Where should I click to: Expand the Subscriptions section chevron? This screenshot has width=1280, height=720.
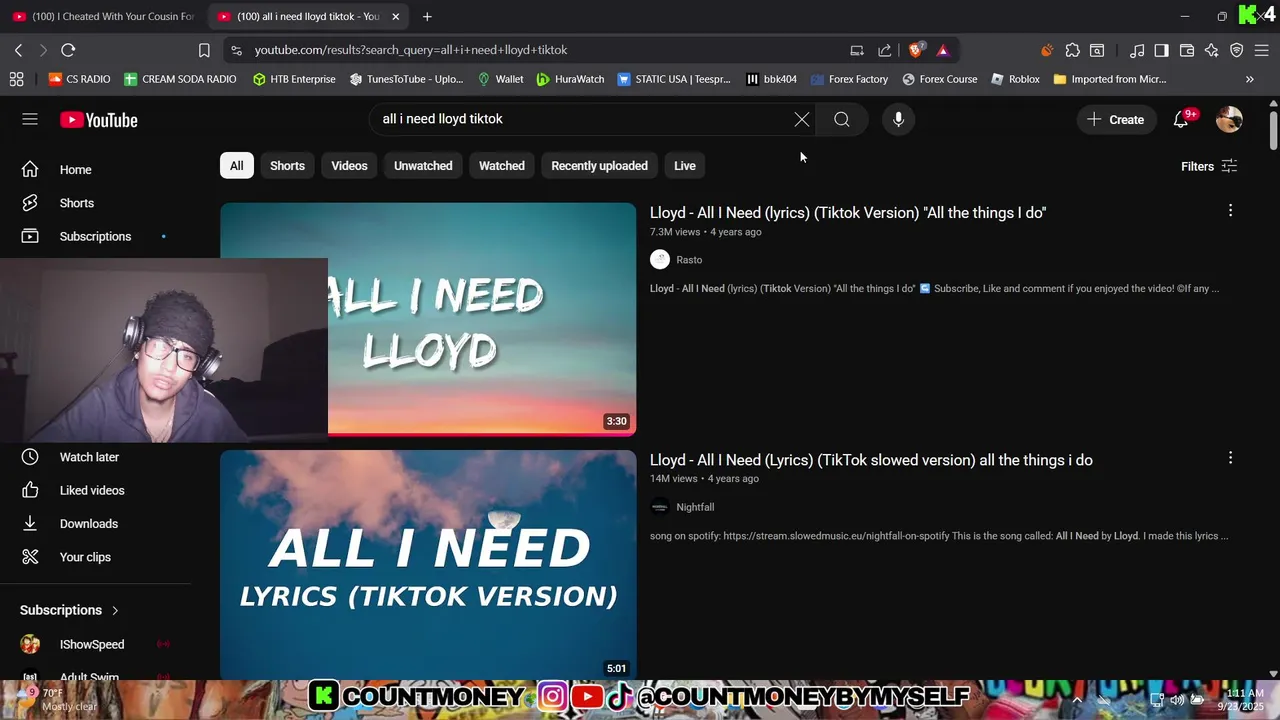(115, 610)
